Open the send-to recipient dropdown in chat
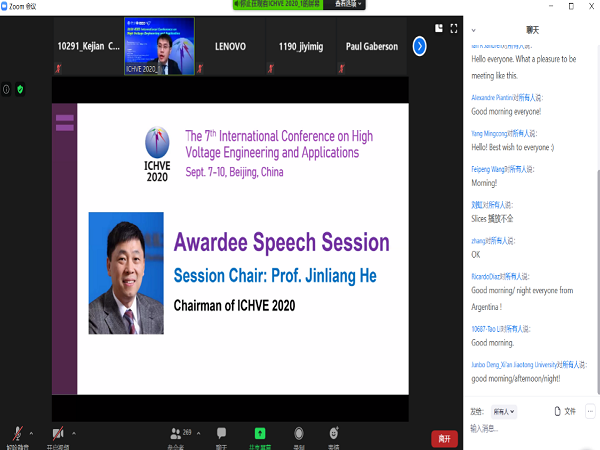This screenshot has width=600, height=450. click(504, 411)
